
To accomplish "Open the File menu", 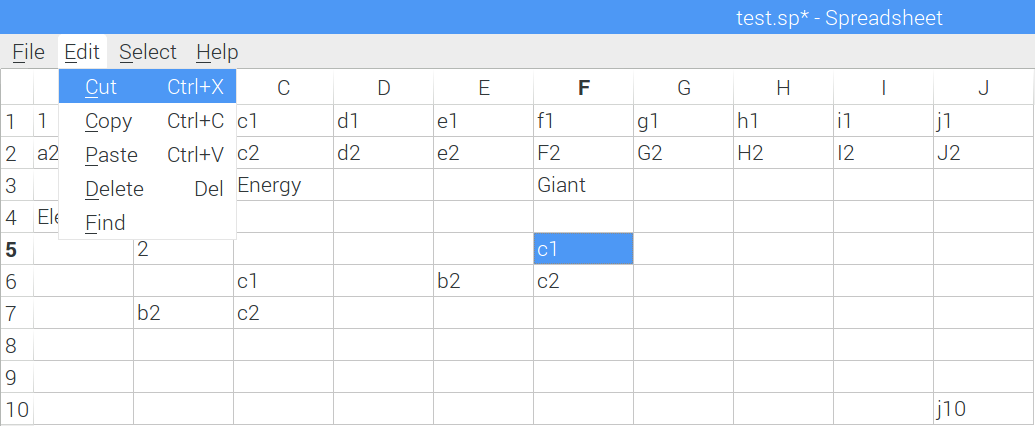I will (28, 52).
